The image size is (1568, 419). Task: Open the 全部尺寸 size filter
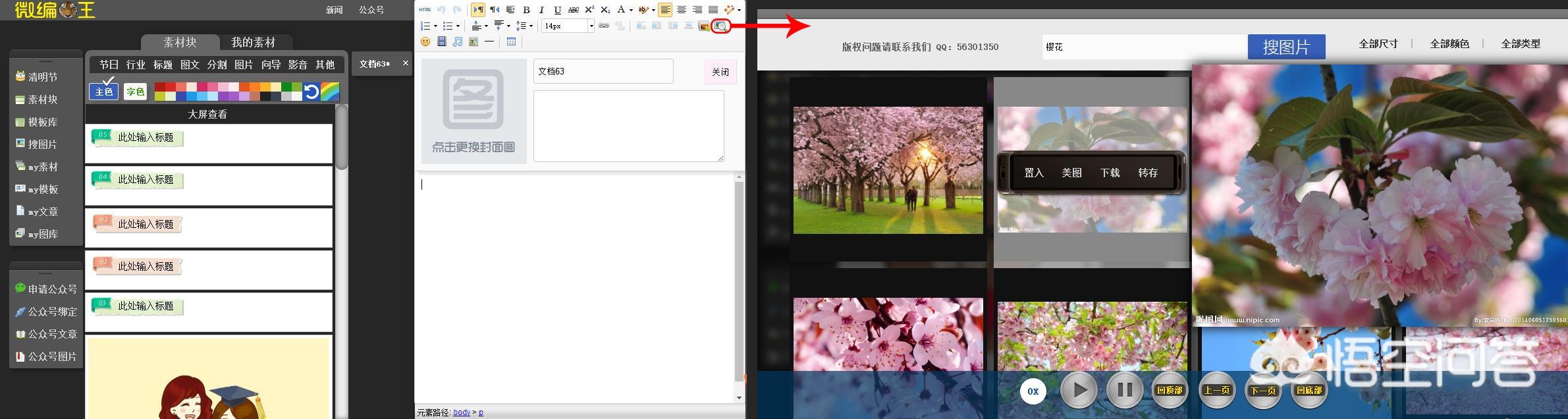point(1378,44)
